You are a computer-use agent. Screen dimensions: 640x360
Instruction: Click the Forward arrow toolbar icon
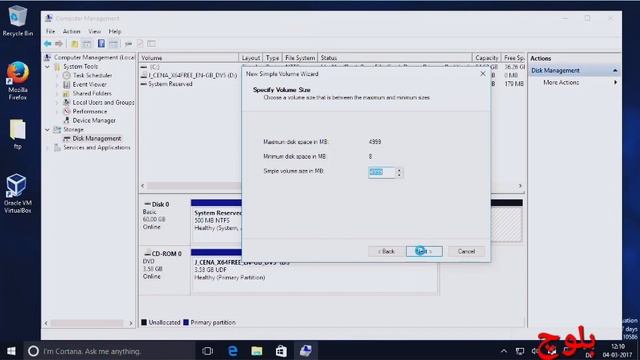coord(59,44)
